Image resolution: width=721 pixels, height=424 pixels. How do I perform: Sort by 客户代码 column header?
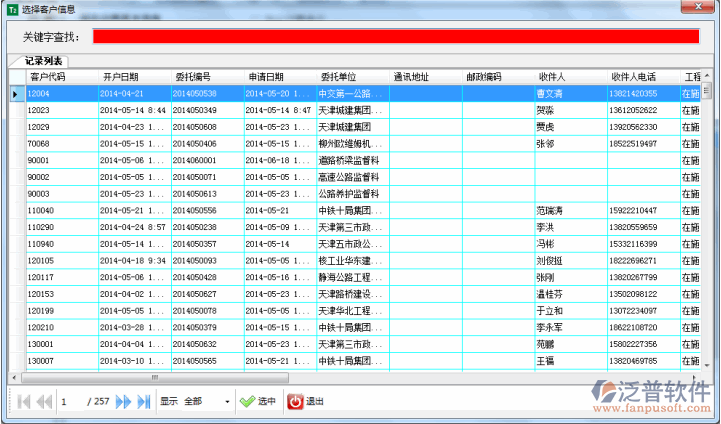(47, 77)
